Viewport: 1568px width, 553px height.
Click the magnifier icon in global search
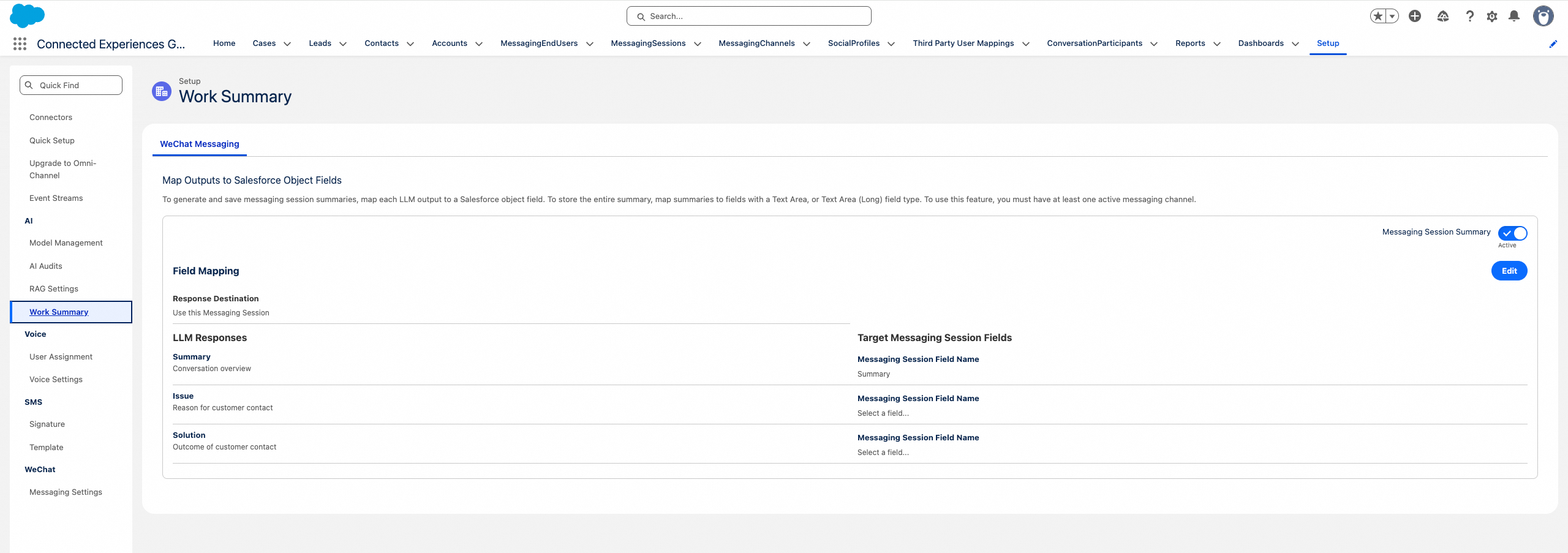pos(641,17)
